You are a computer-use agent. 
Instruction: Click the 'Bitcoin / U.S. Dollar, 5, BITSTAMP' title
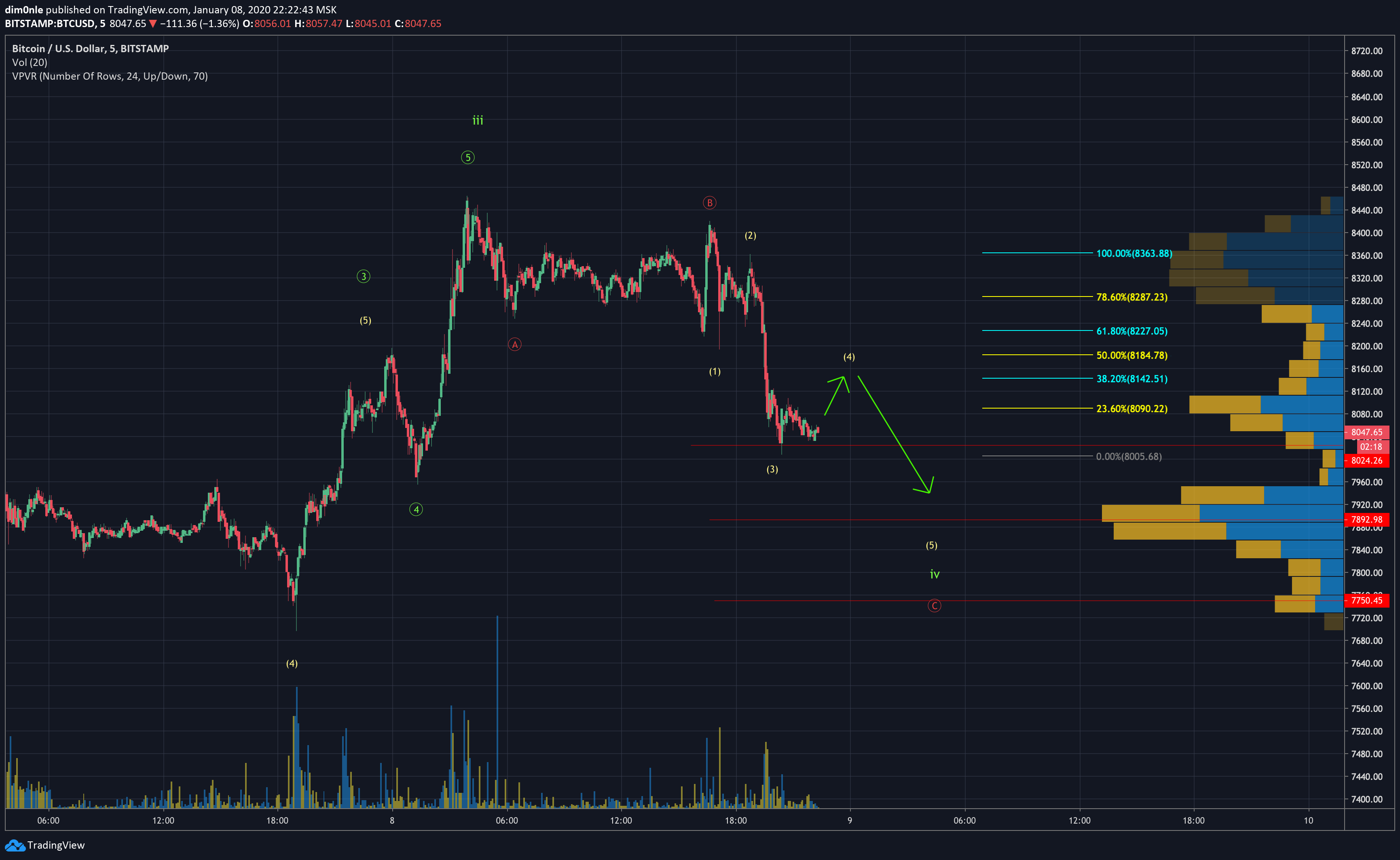(x=91, y=49)
